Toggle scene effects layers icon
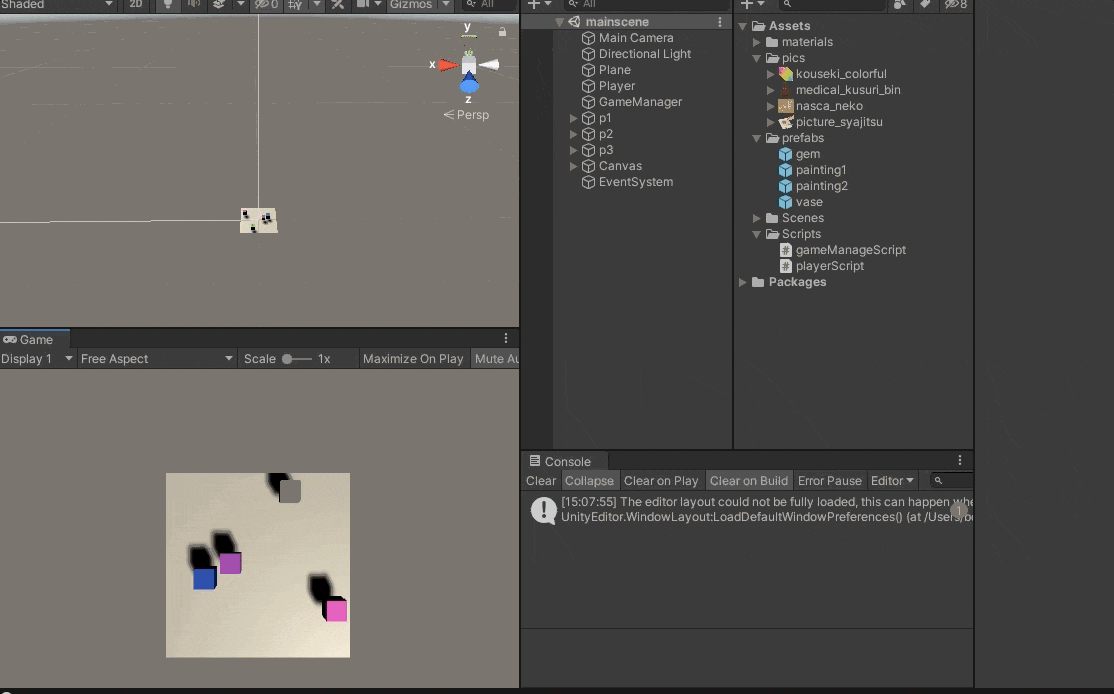The image size is (1114, 694). [x=220, y=4]
